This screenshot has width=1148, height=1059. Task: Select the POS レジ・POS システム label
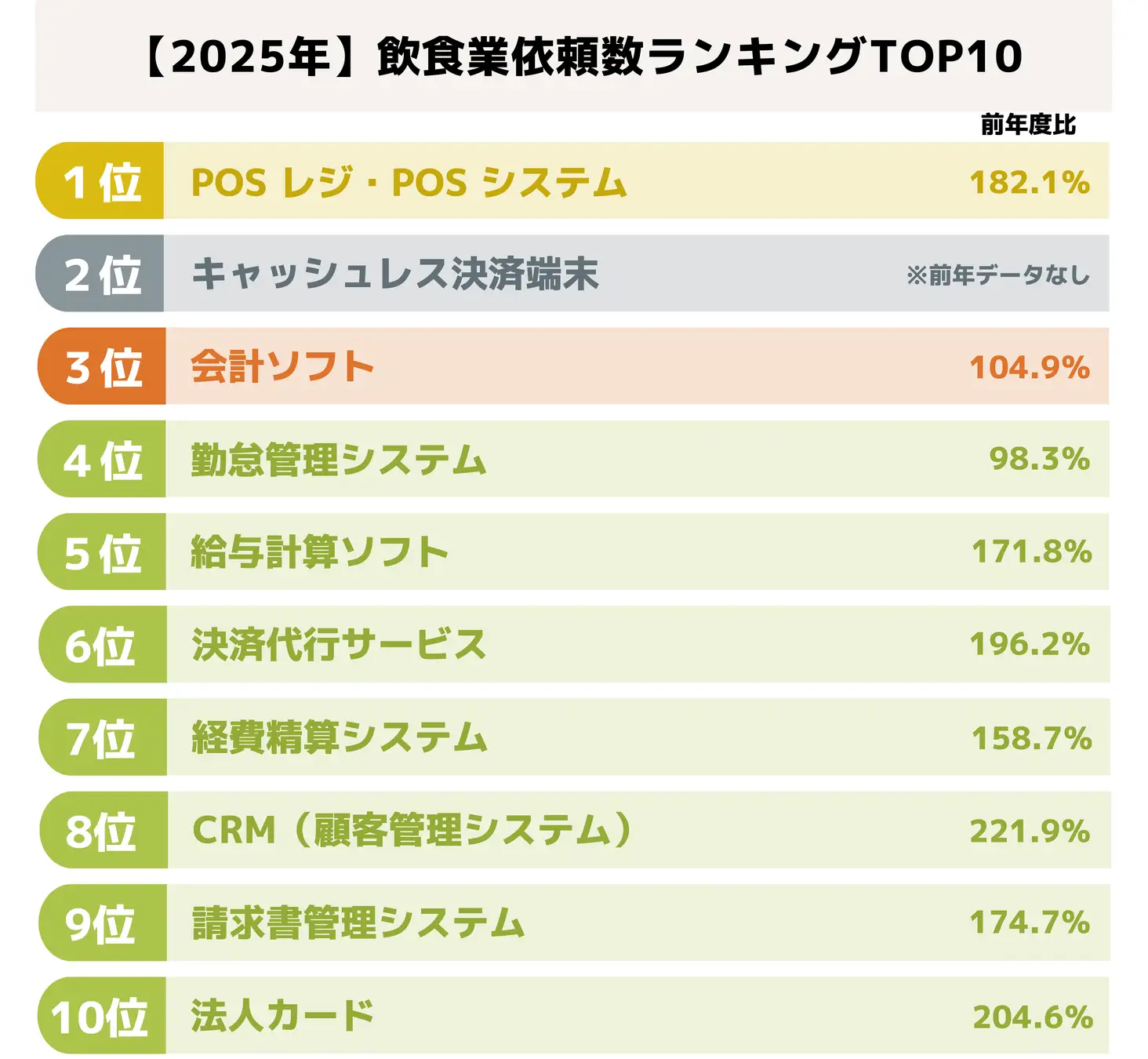click(409, 183)
